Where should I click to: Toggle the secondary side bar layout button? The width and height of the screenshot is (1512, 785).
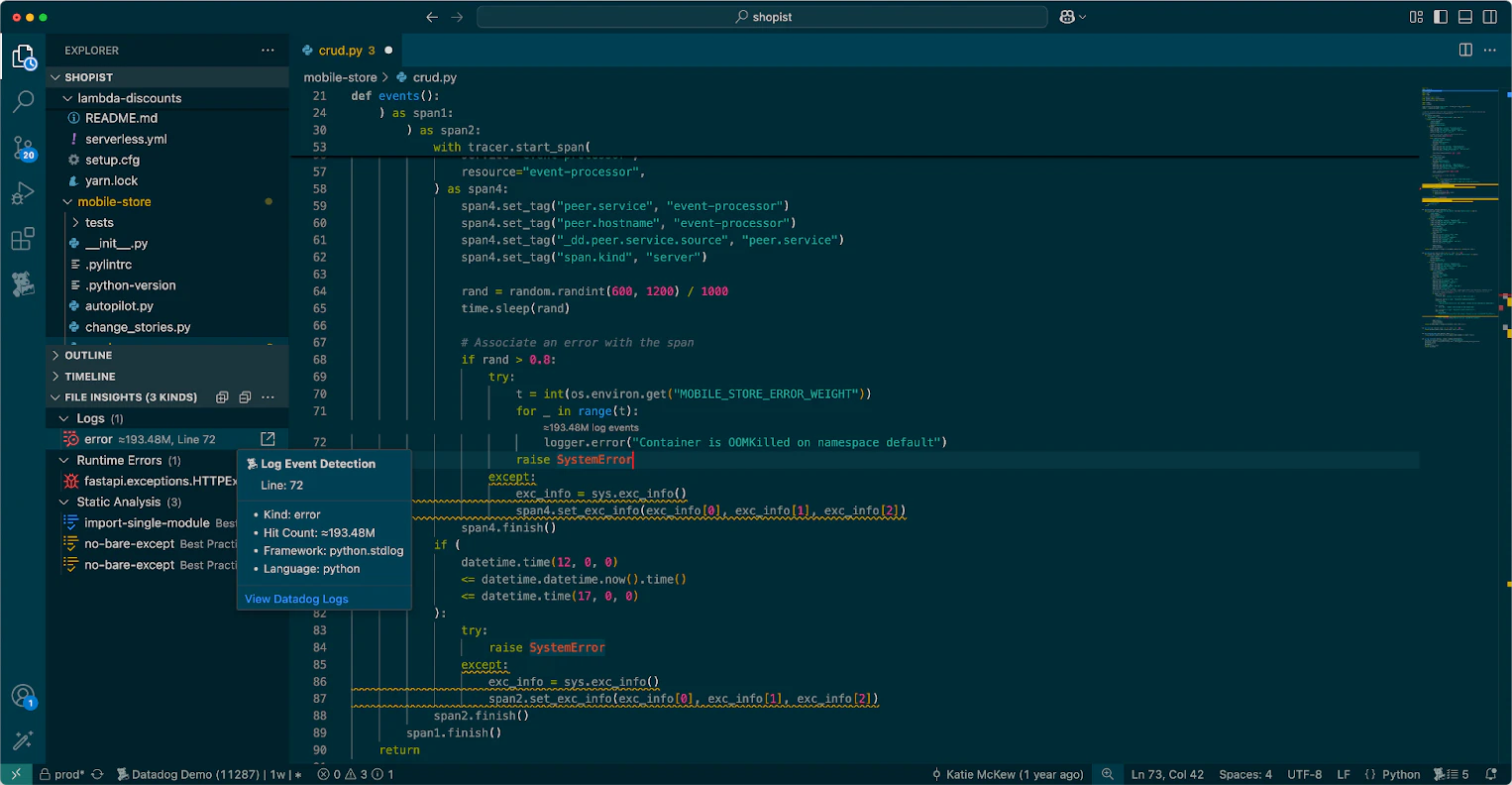tap(1490, 17)
